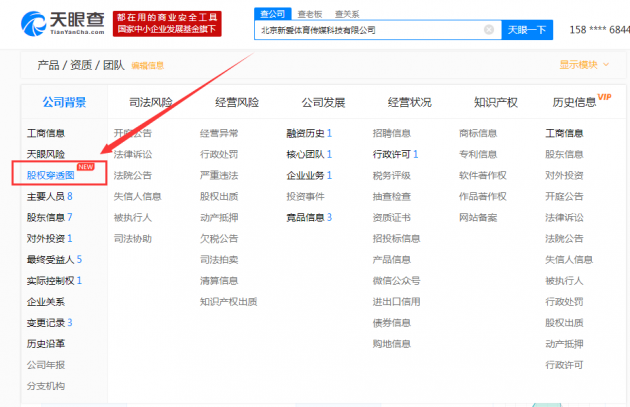Click 工商信息 under 历史信息
The width and height of the screenshot is (630, 407).
(x=564, y=133)
